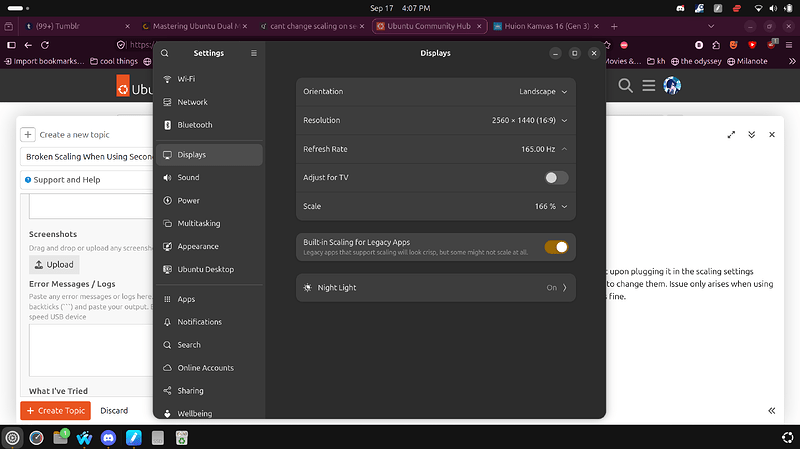The height and width of the screenshot is (449, 800).
Task: Go back in the browser
Action: point(28,45)
